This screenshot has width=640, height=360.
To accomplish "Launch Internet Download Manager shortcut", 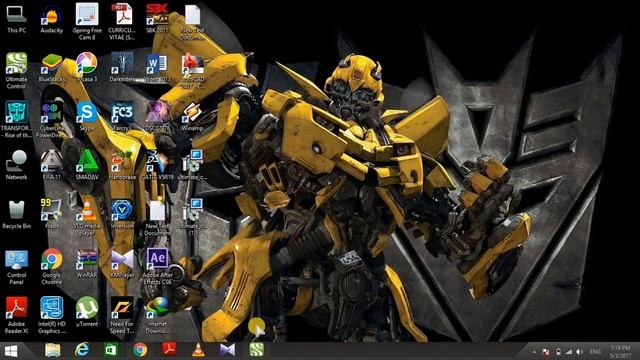I will (157, 316).
